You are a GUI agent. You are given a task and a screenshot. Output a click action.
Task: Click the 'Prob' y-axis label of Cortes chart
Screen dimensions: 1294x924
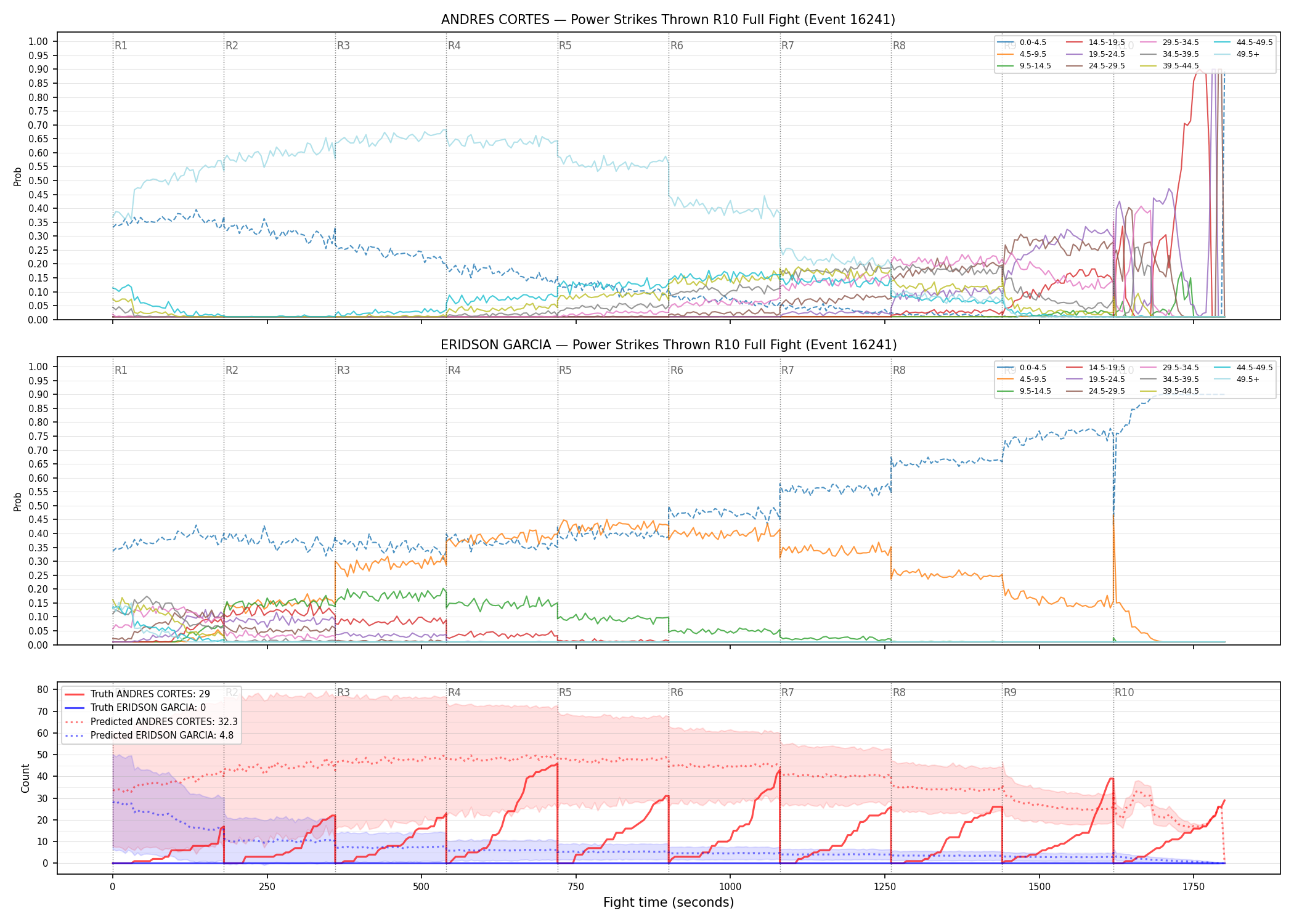coord(18,176)
